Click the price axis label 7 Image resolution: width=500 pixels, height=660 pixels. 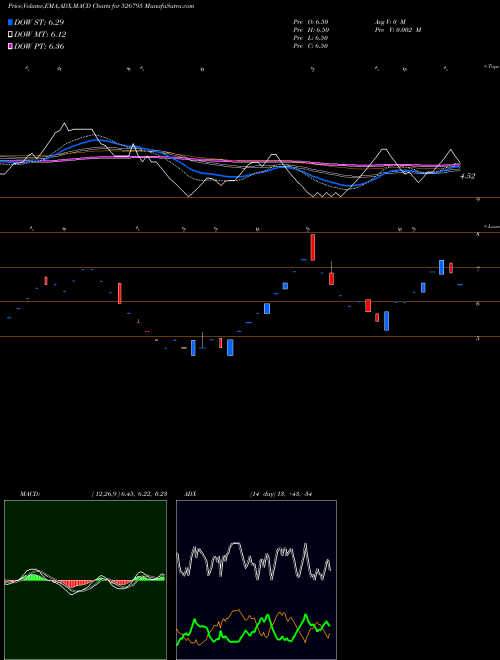point(478,269)
